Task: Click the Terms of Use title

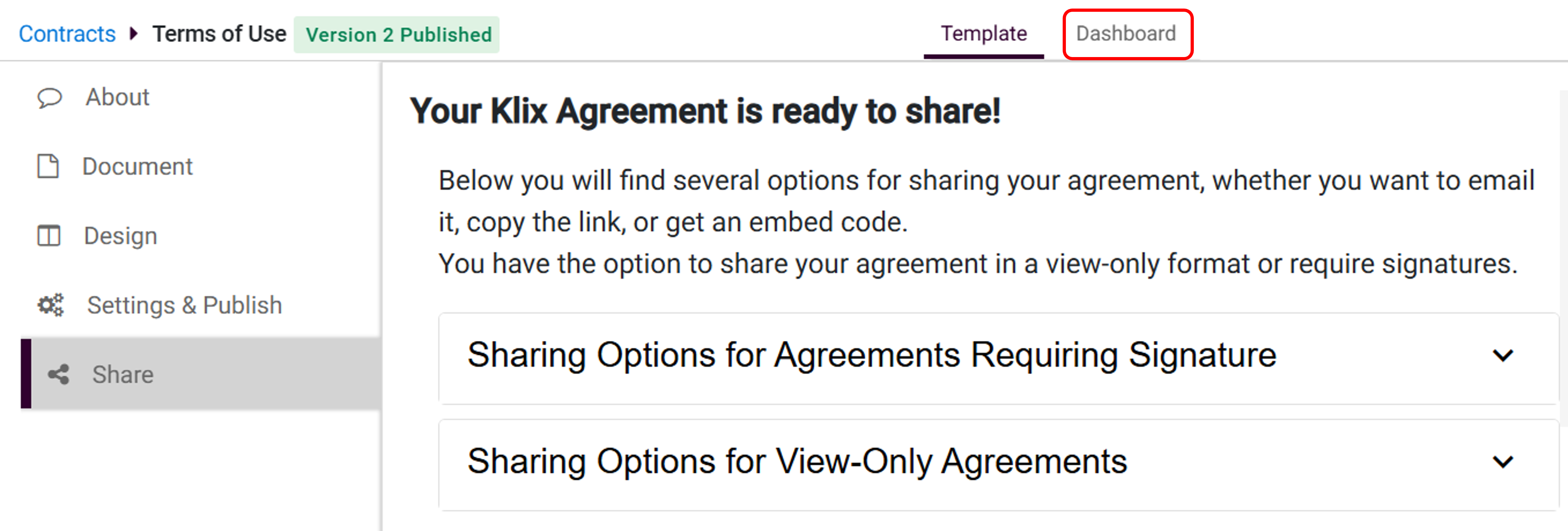Action: pos(219,34)
